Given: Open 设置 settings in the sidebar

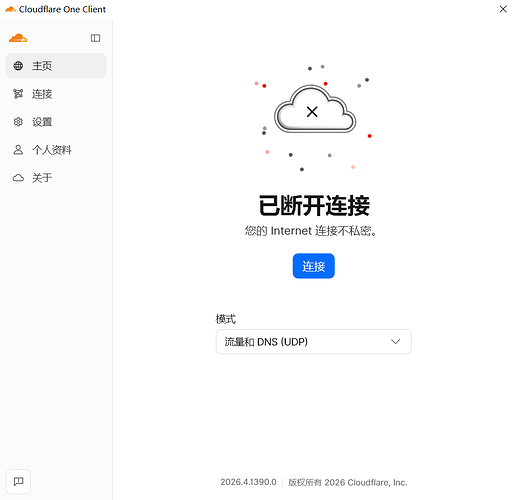Looking at the screenshot, I should click(56, 122).
